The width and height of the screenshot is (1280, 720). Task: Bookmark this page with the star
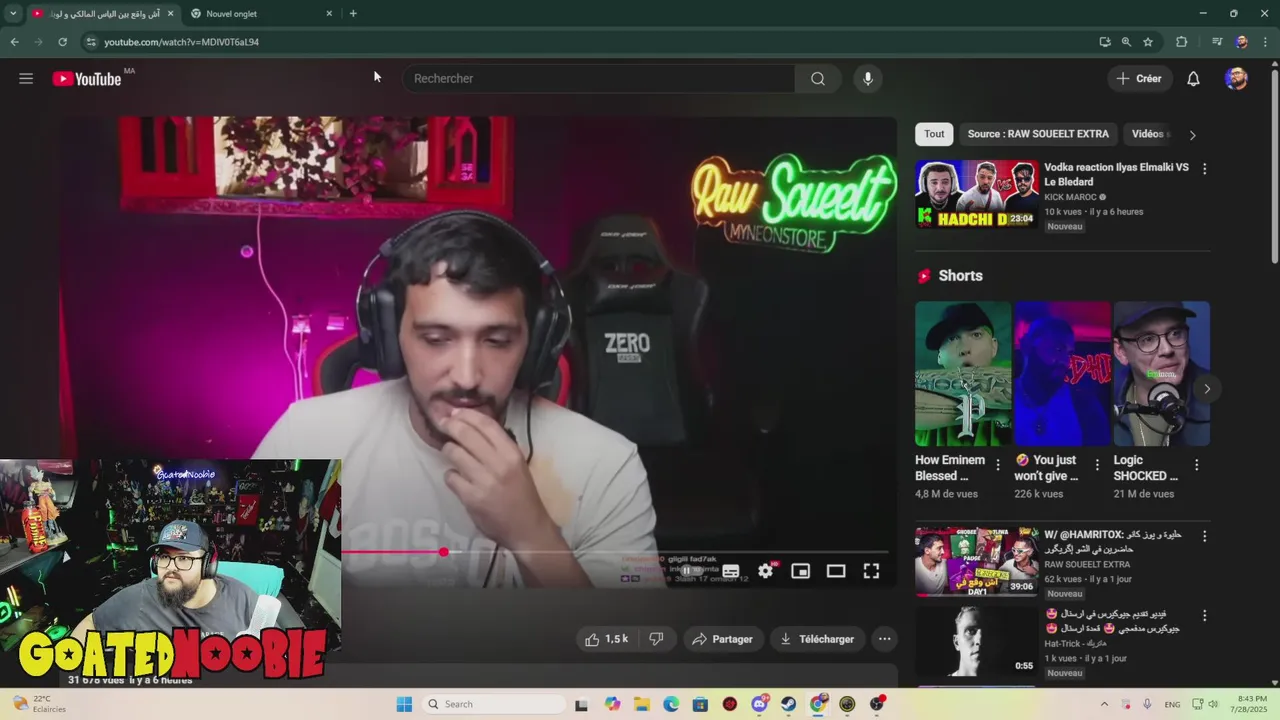(1148, 42)
